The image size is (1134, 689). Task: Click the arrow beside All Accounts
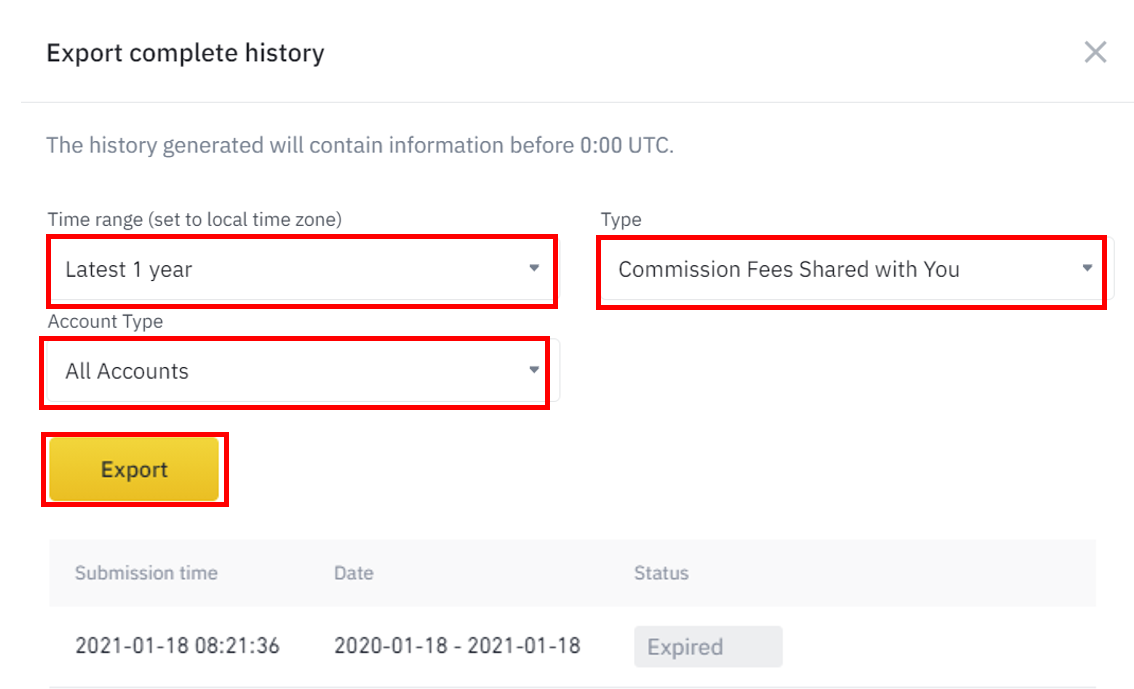point(534,370)
